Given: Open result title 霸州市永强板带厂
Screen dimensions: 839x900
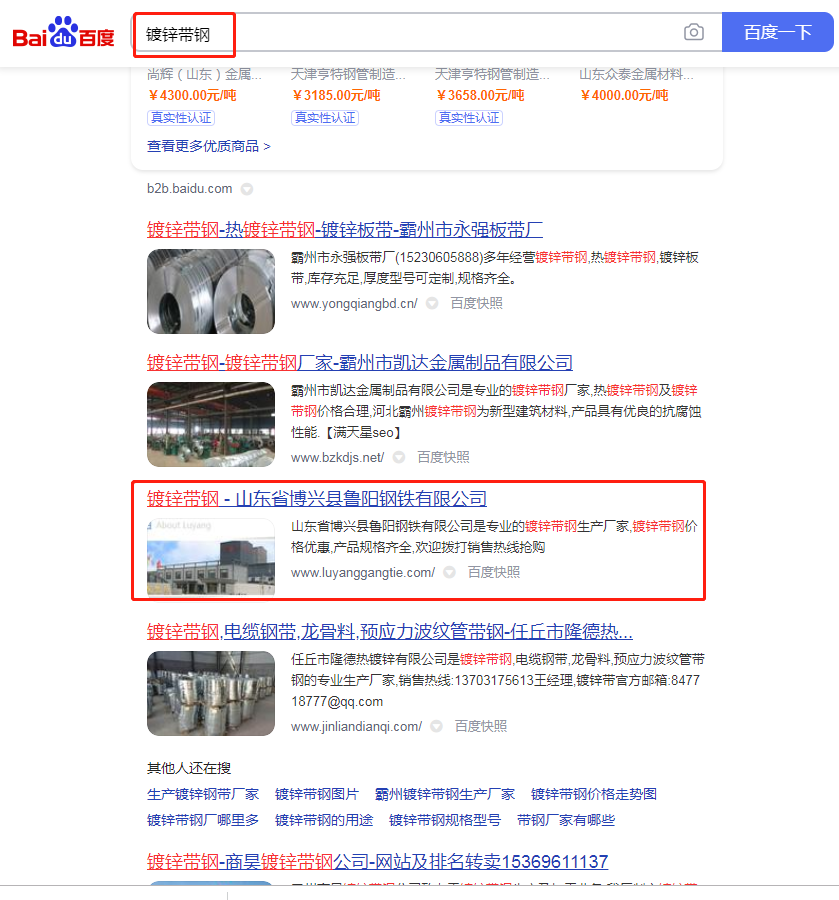Looking at the screenshot, I should pos(345,230).
